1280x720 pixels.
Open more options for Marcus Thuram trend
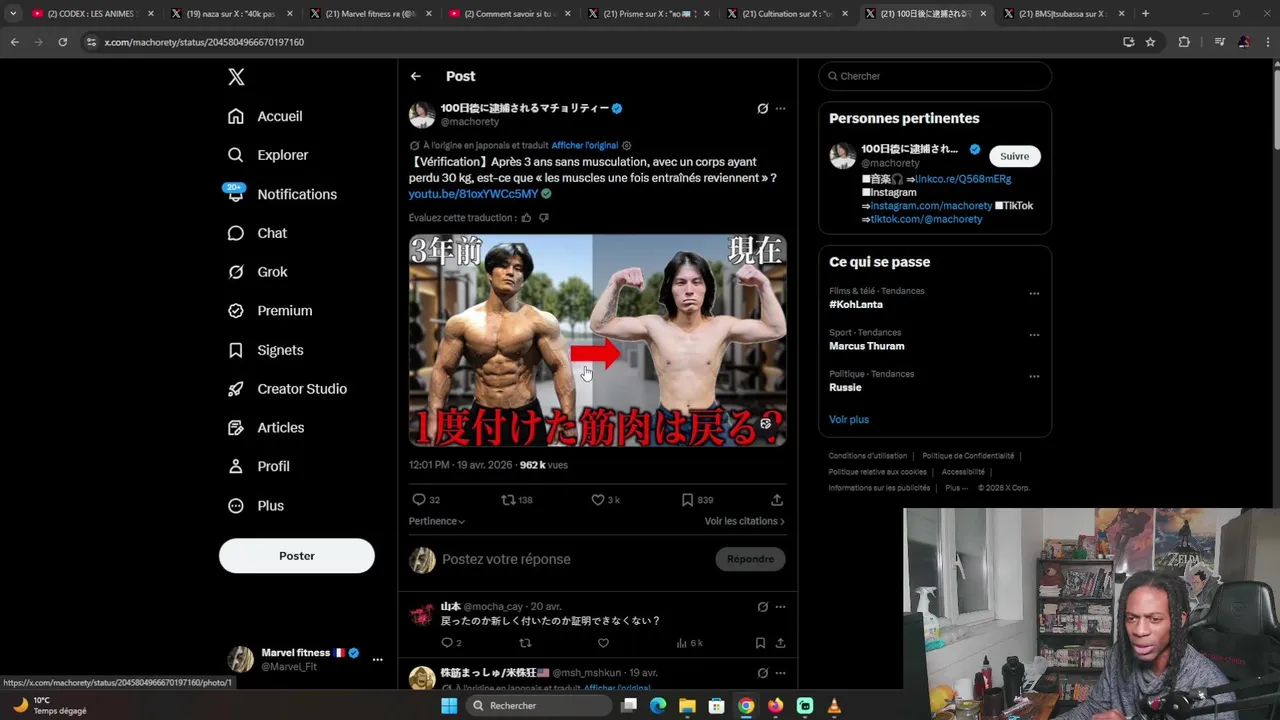point(1034,335)
